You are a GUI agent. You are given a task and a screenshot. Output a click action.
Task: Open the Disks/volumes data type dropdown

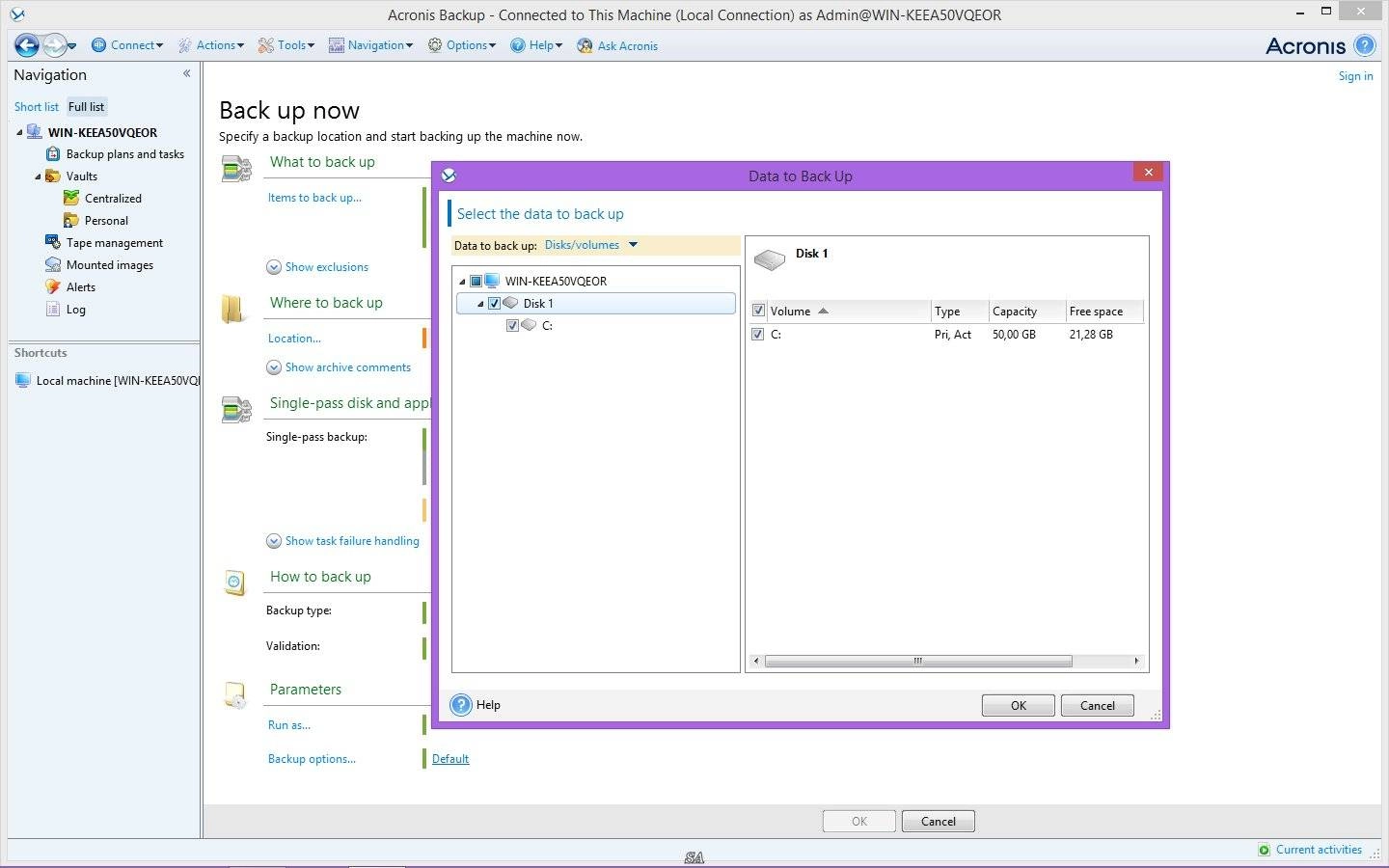point(591,245)
